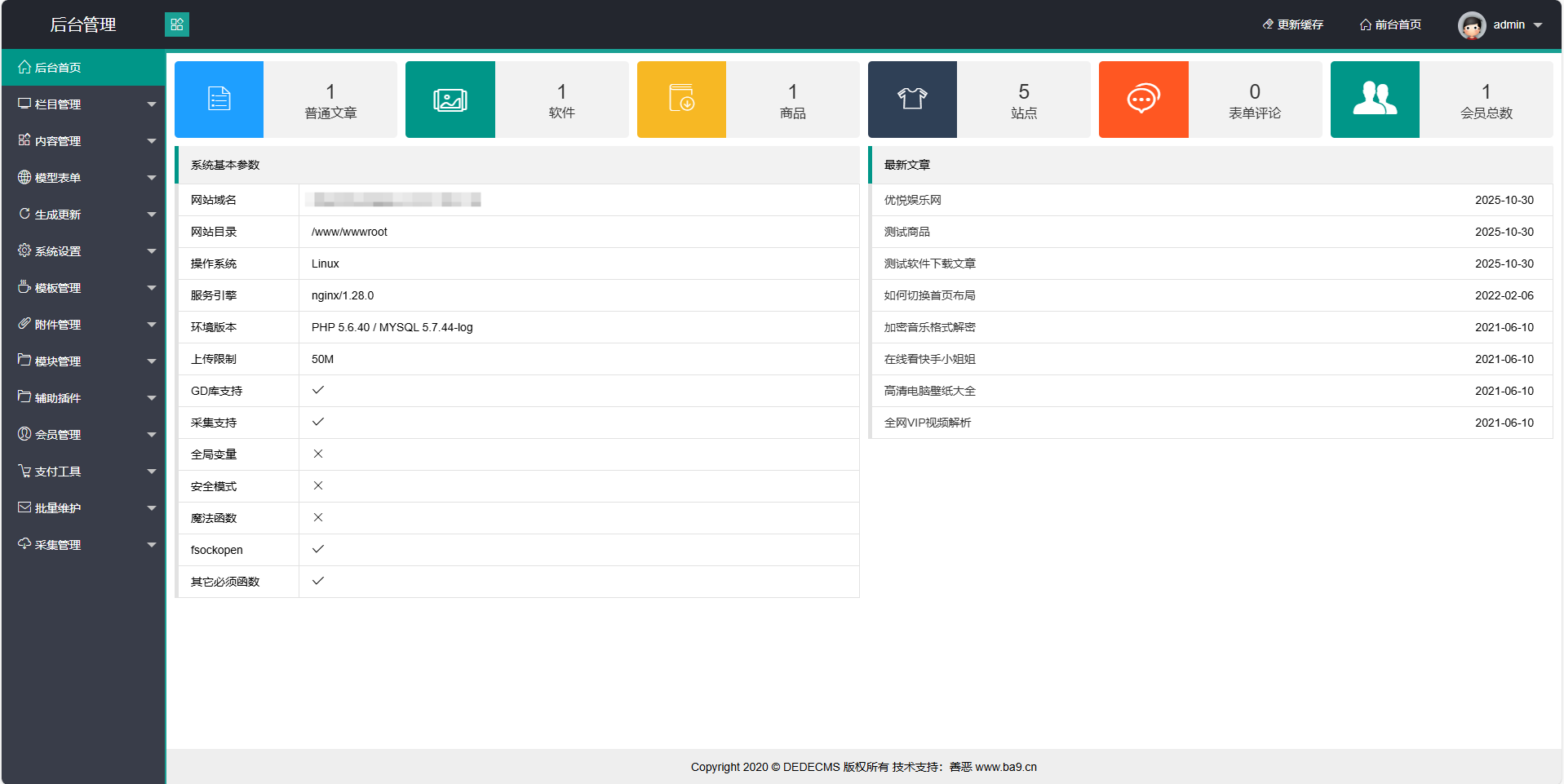This screenshot has width=1564, height=784.
Task: Click the blue 普通文章 document icon
Action: (x=219, y=99)
